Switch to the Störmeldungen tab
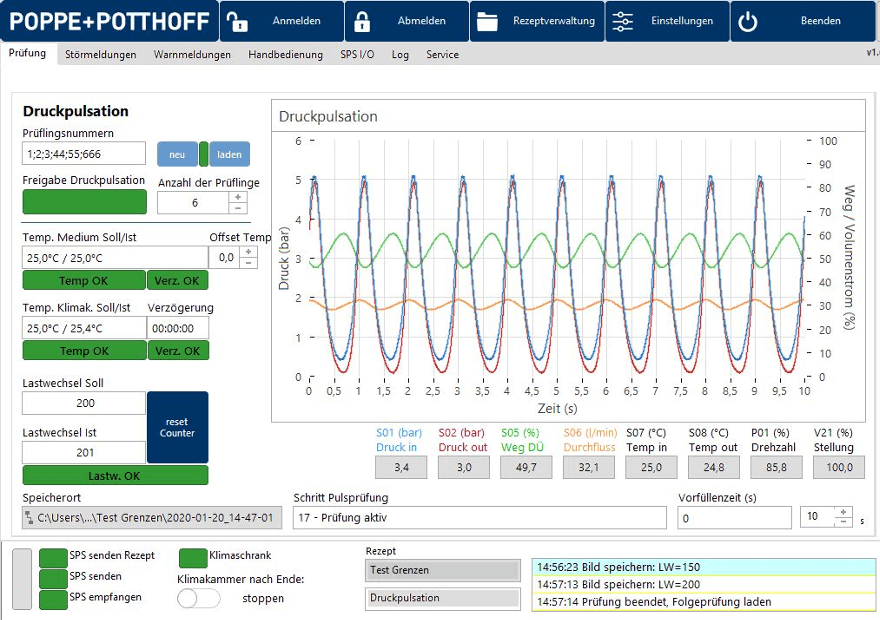Viewport: 880px width, 620px height. tap(100, 55)
